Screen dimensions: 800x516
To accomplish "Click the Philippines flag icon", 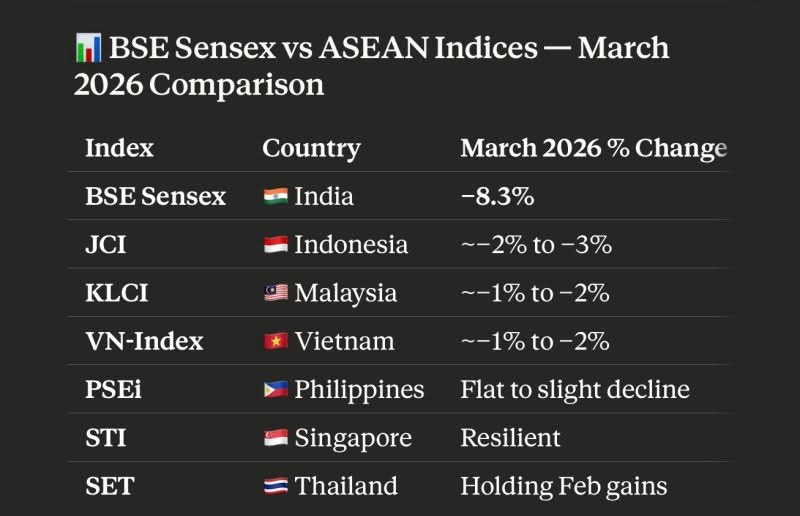I will (275, 389).
